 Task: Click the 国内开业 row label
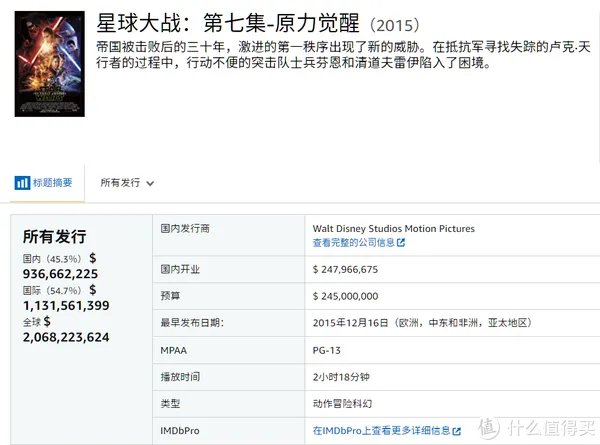180,269
